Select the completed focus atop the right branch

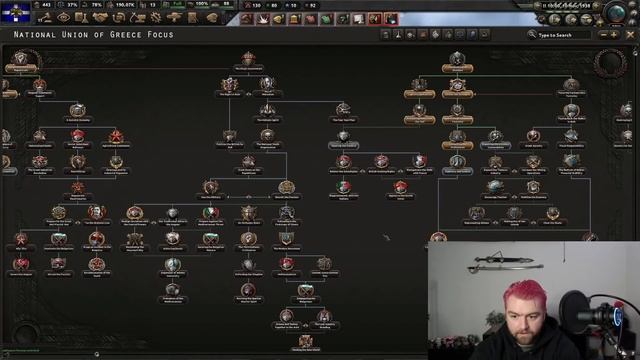(457, 62)
